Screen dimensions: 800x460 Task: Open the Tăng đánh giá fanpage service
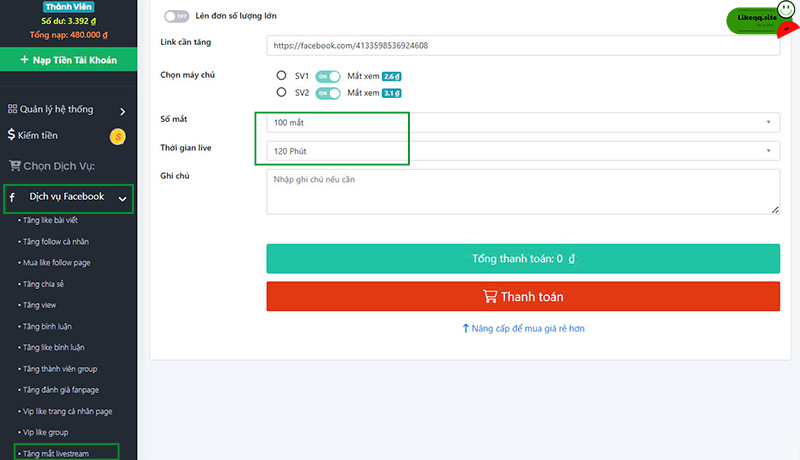(x=61, y=390)
